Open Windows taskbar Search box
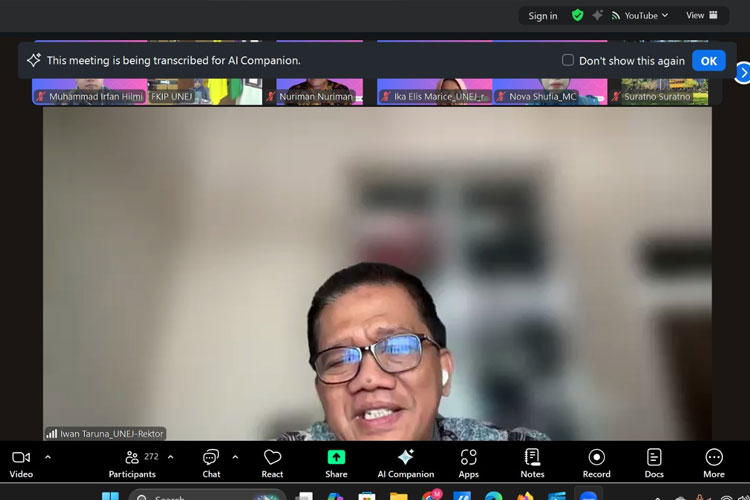 [x=208, y=495]
